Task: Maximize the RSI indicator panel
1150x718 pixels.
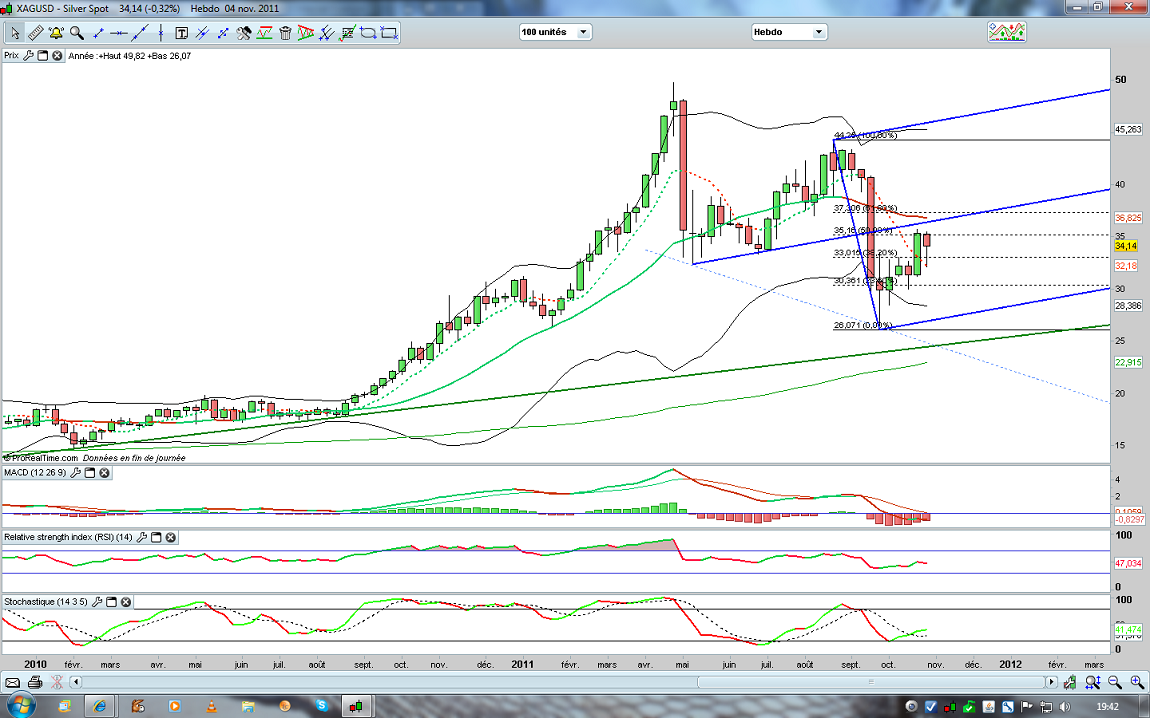Action: (156, 538)
